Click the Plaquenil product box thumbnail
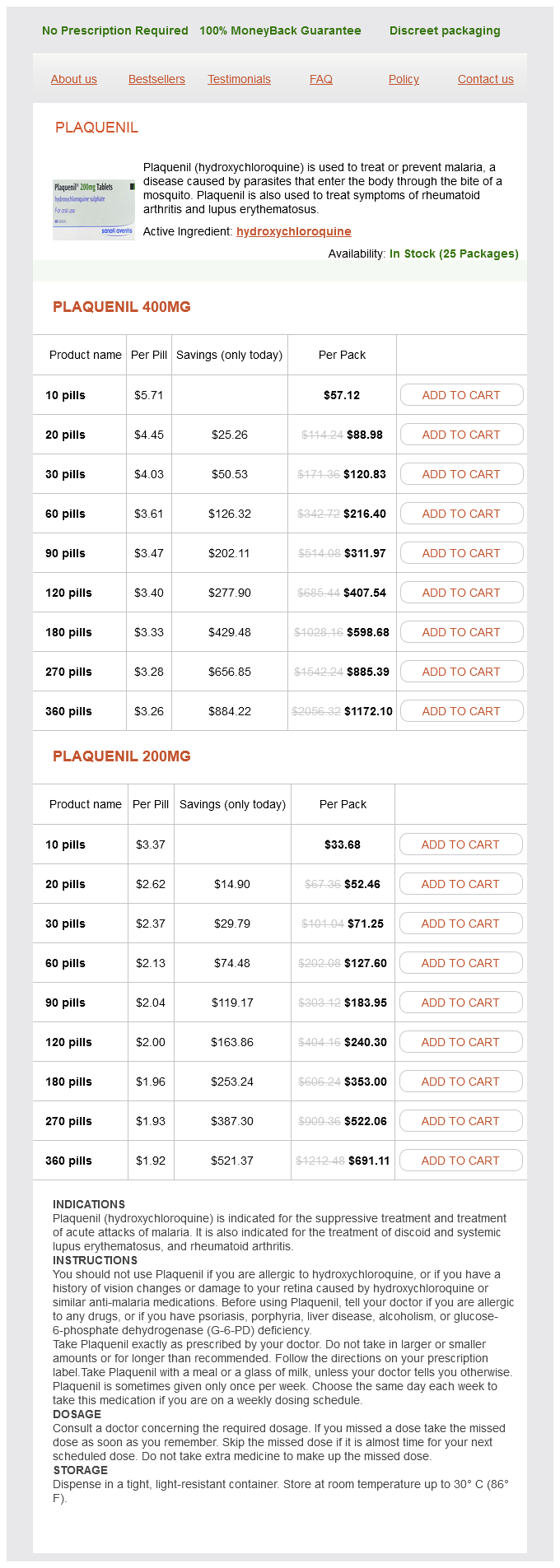Viewport: 560px width, 1568px height. point(93,210)
